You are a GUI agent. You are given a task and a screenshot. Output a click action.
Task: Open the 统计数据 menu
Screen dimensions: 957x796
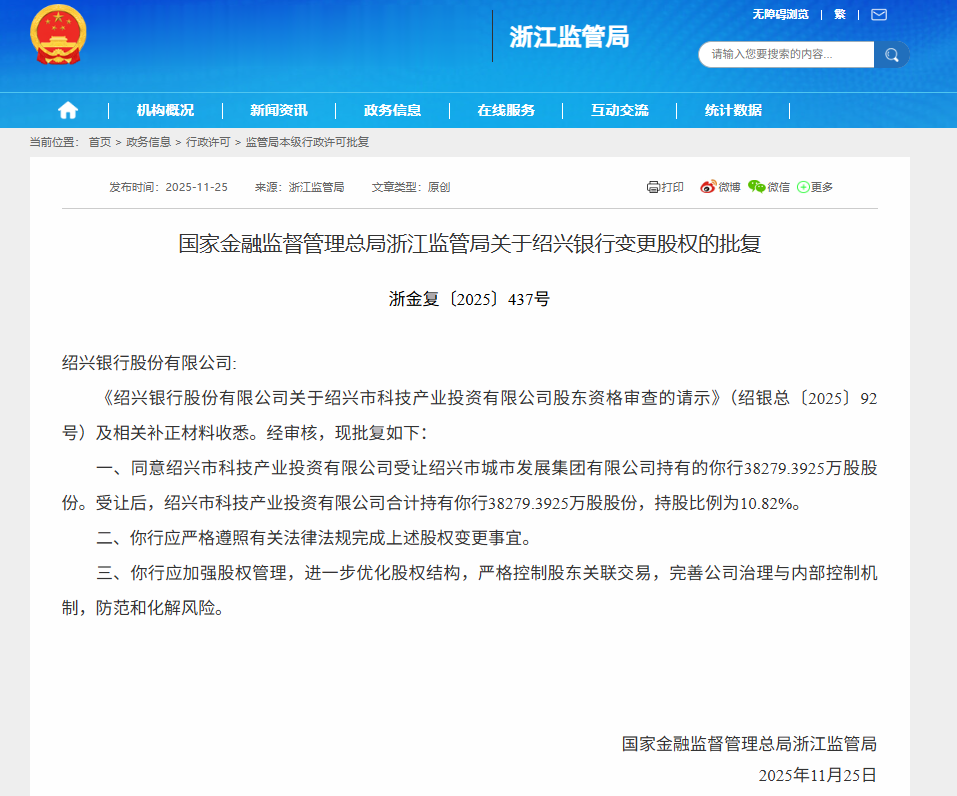[733, 110]
